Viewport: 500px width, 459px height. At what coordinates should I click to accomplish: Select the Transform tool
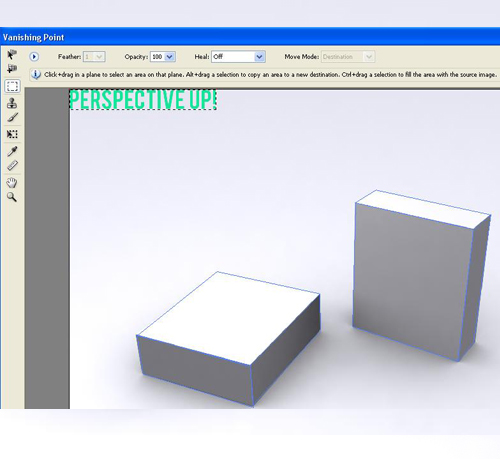12,134
